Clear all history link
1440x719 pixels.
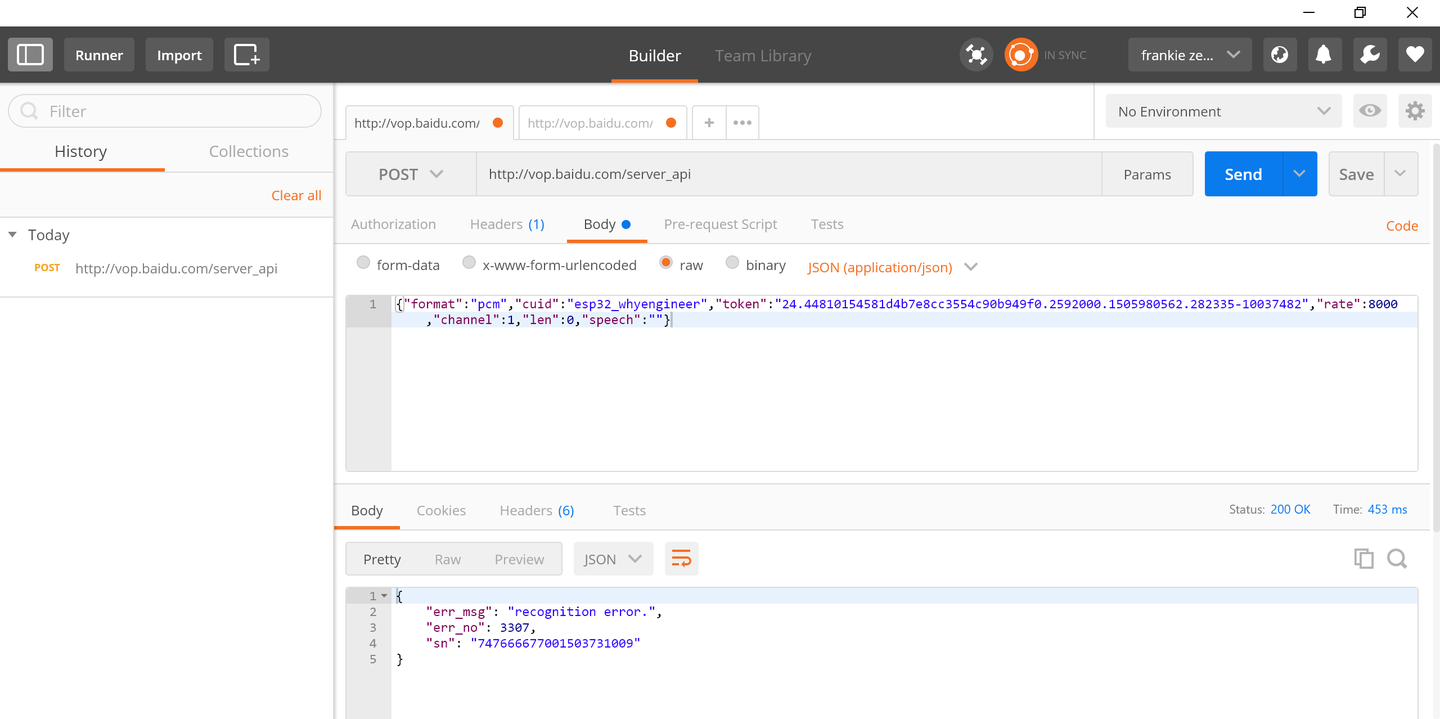296,195
